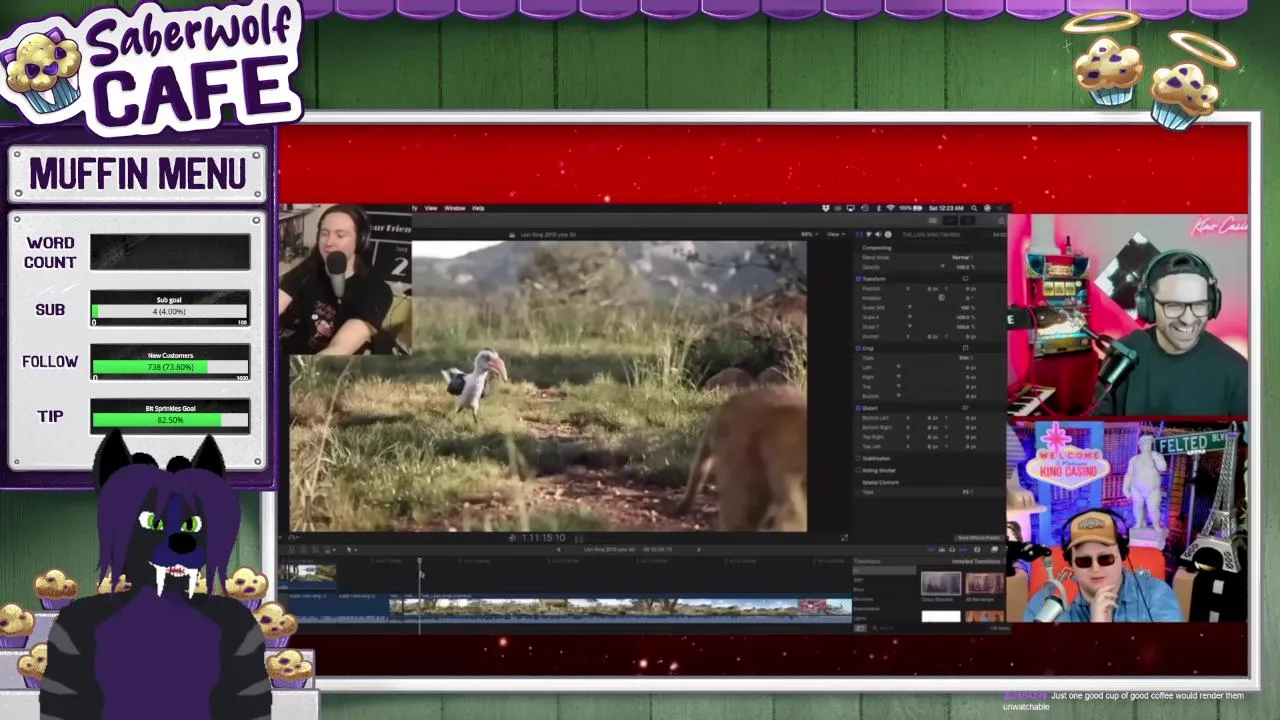The image size is (1280, 720).
Task: Open the View menu in menu bar
Action: pyautogui.click(x=431, y=208)
